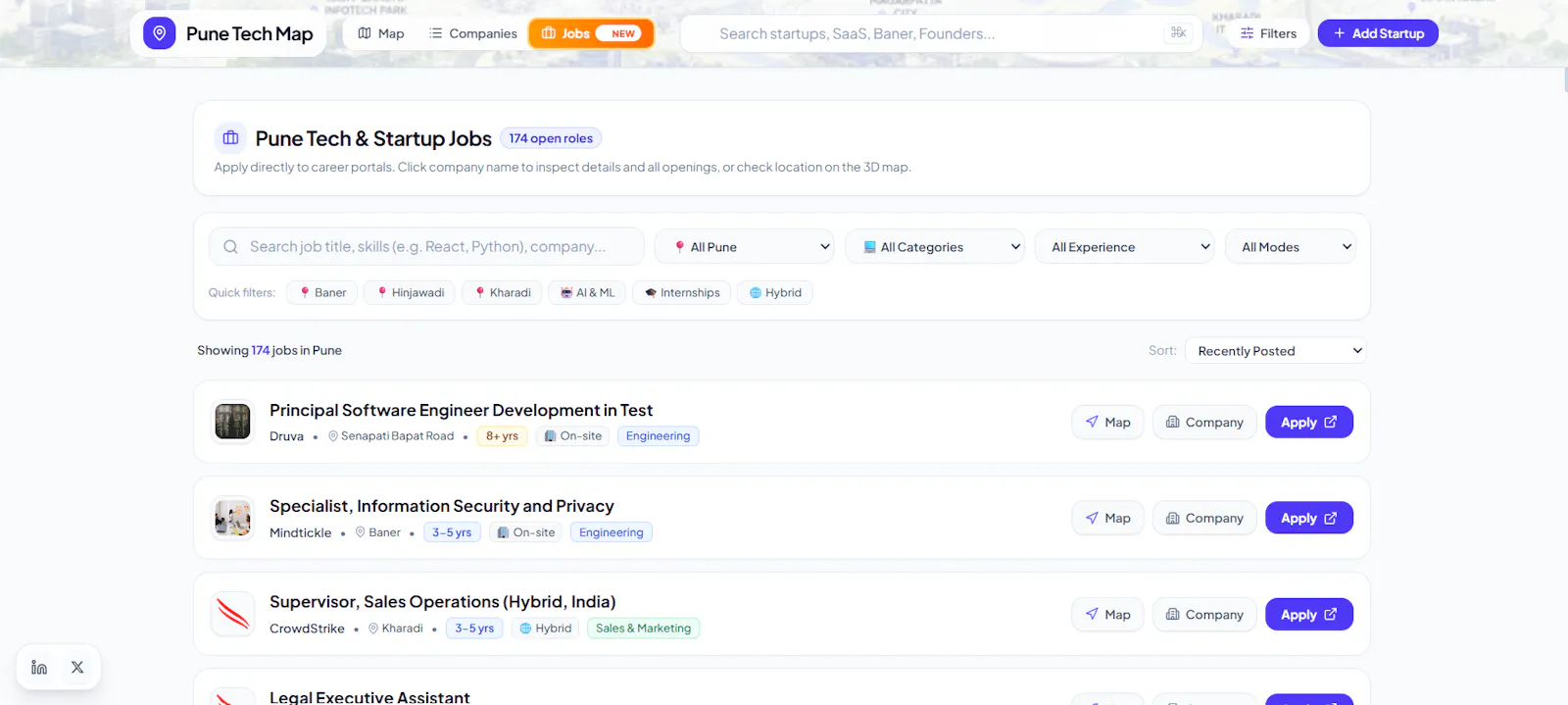
Task: Open the Legal Executive Assistant job title
Action: pyautogui.click(x=369, y=697)
